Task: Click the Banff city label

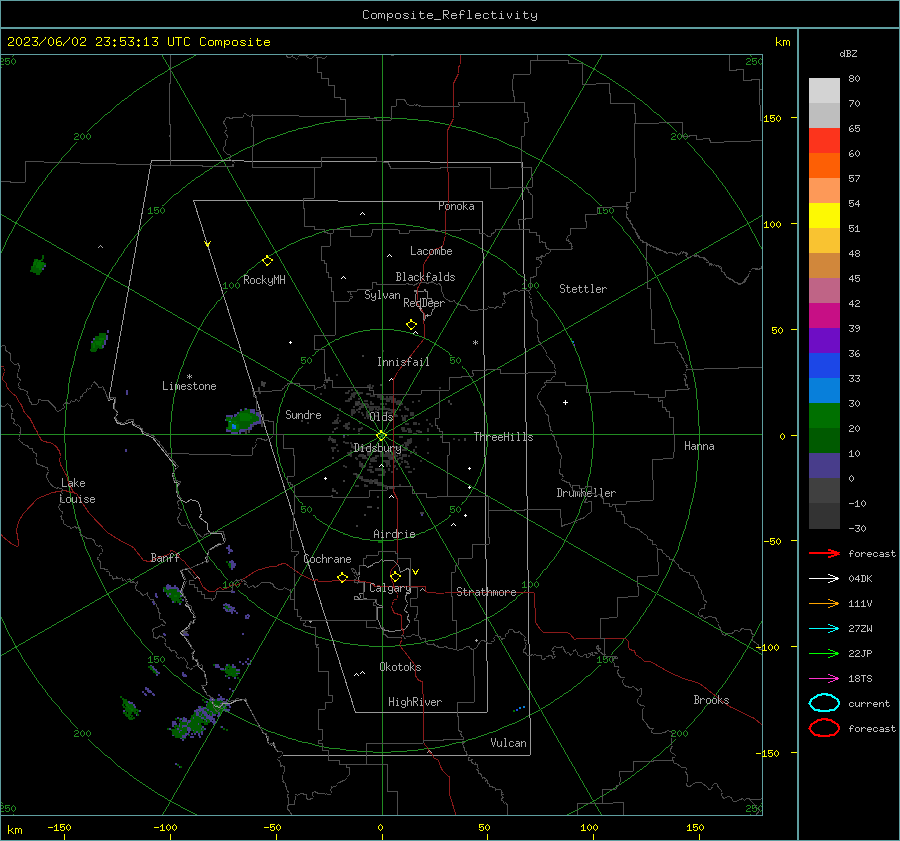Action: (165, 557)
